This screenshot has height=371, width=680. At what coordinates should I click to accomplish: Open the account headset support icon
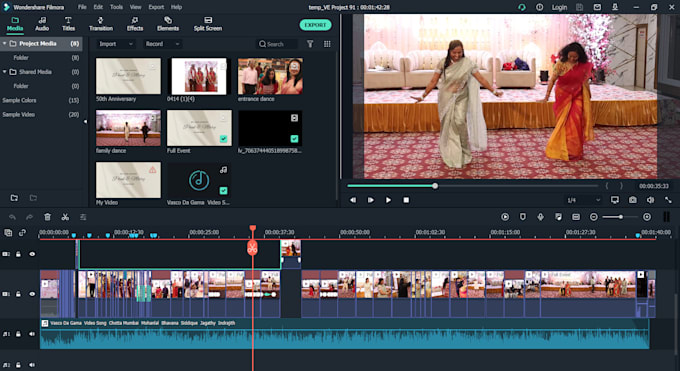(x=522, y=7)
